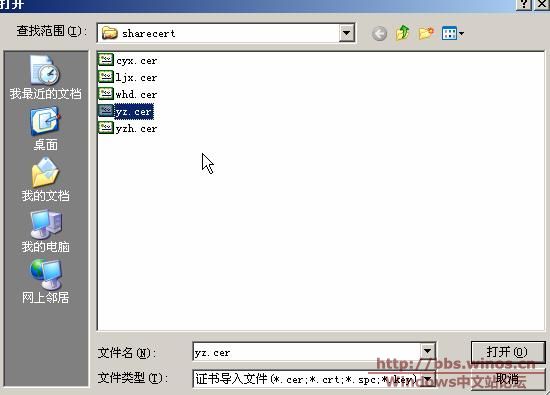This screenshot has width=550, height=395.
Task: Go to the Desktop location
Action: 45,129
